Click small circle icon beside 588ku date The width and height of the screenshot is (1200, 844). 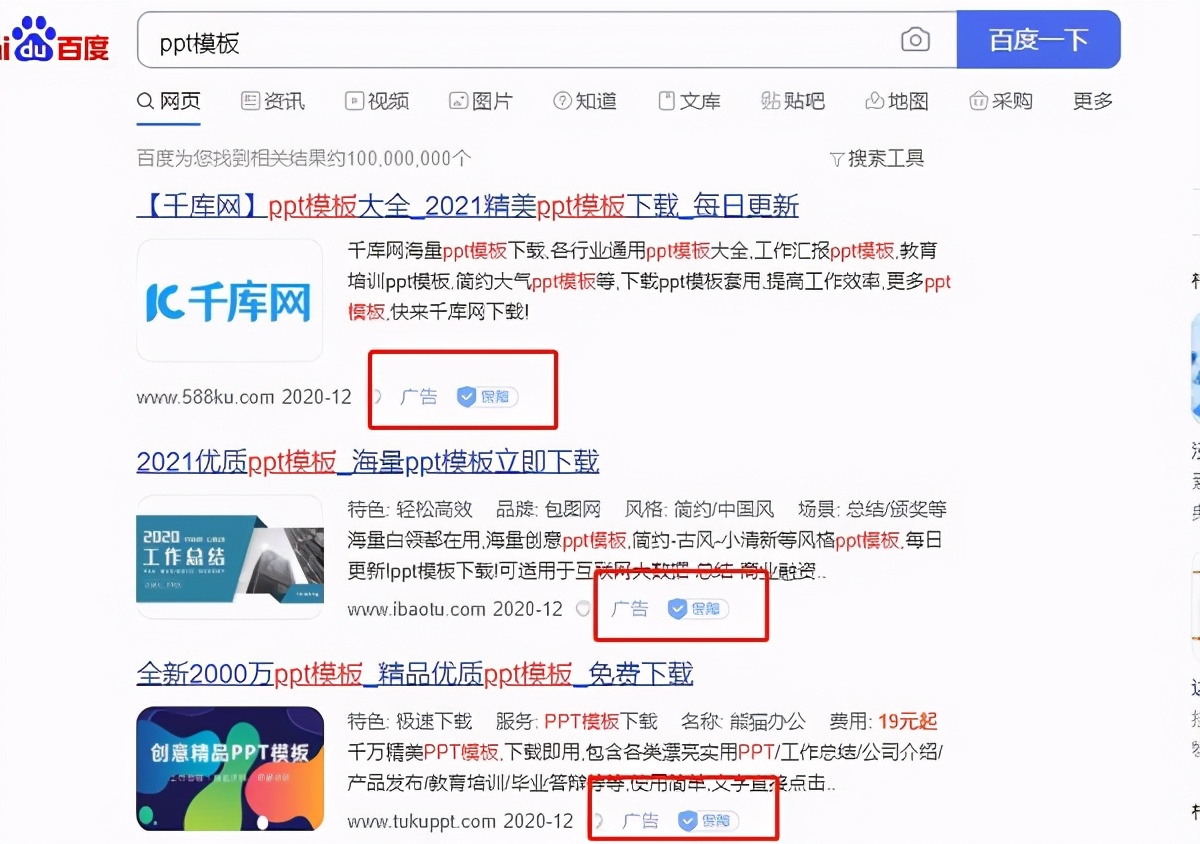coord(375,397)
